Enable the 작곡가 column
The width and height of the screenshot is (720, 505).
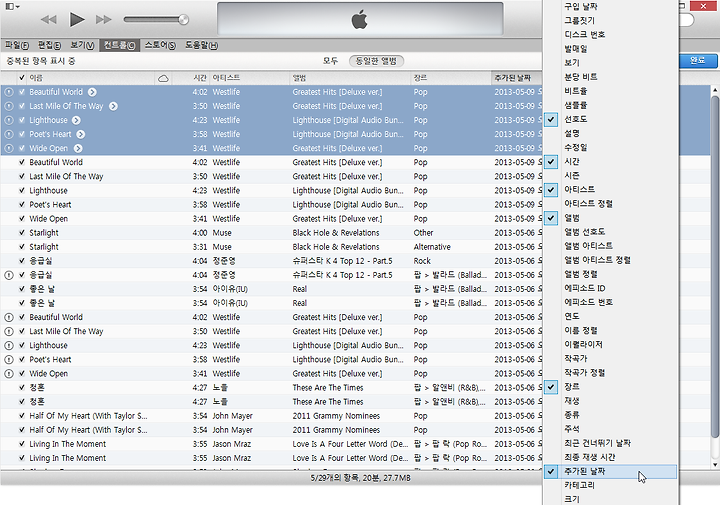point(610,359)
